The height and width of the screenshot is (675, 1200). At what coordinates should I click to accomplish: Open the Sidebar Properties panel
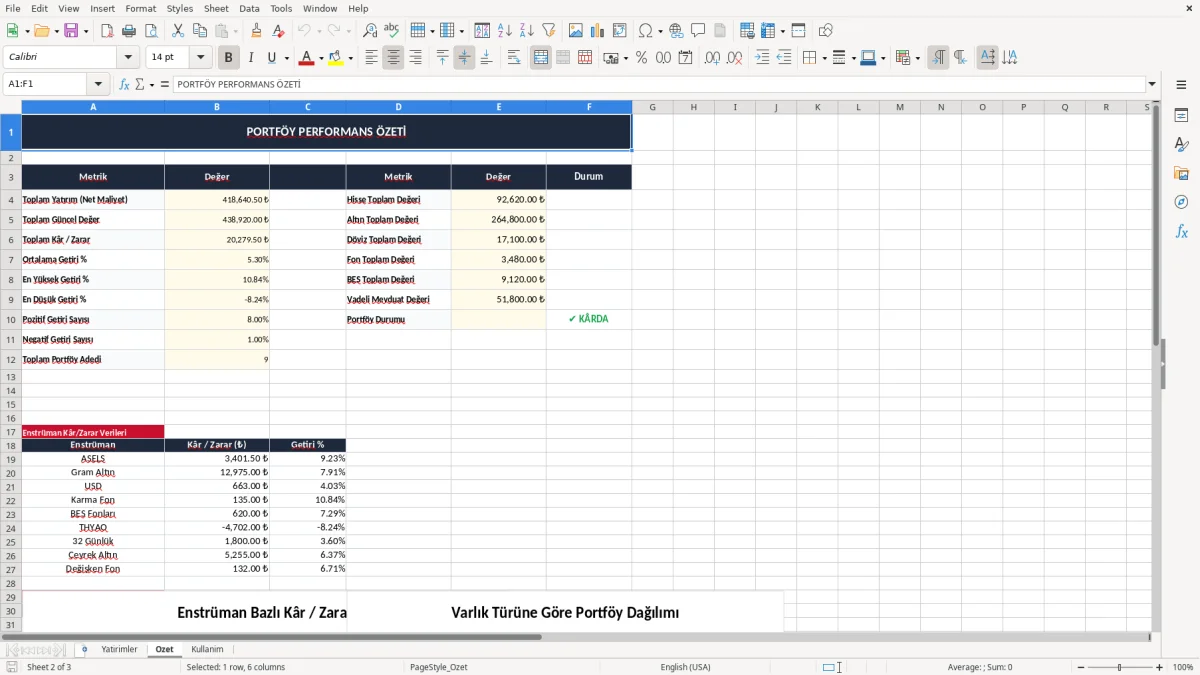(1181, 115)
